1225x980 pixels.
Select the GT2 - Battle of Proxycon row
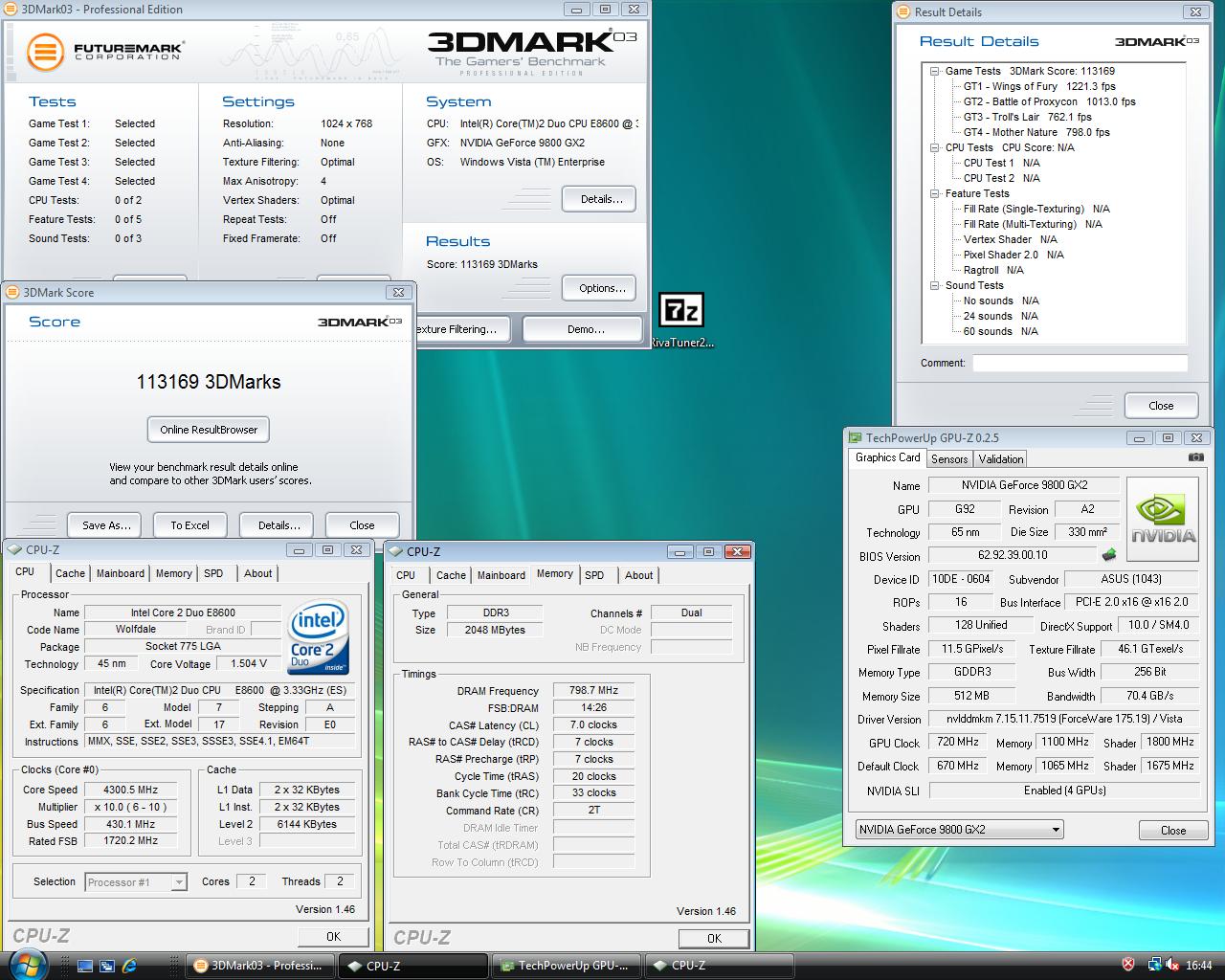click(1049, 101)
